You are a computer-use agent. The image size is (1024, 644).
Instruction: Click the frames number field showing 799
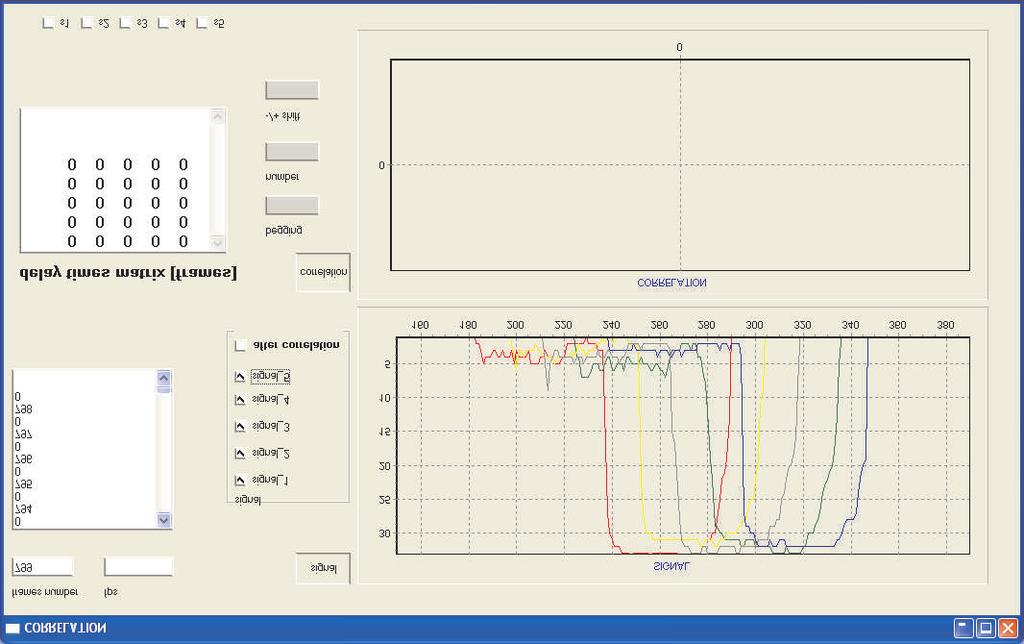pos(42,567)
